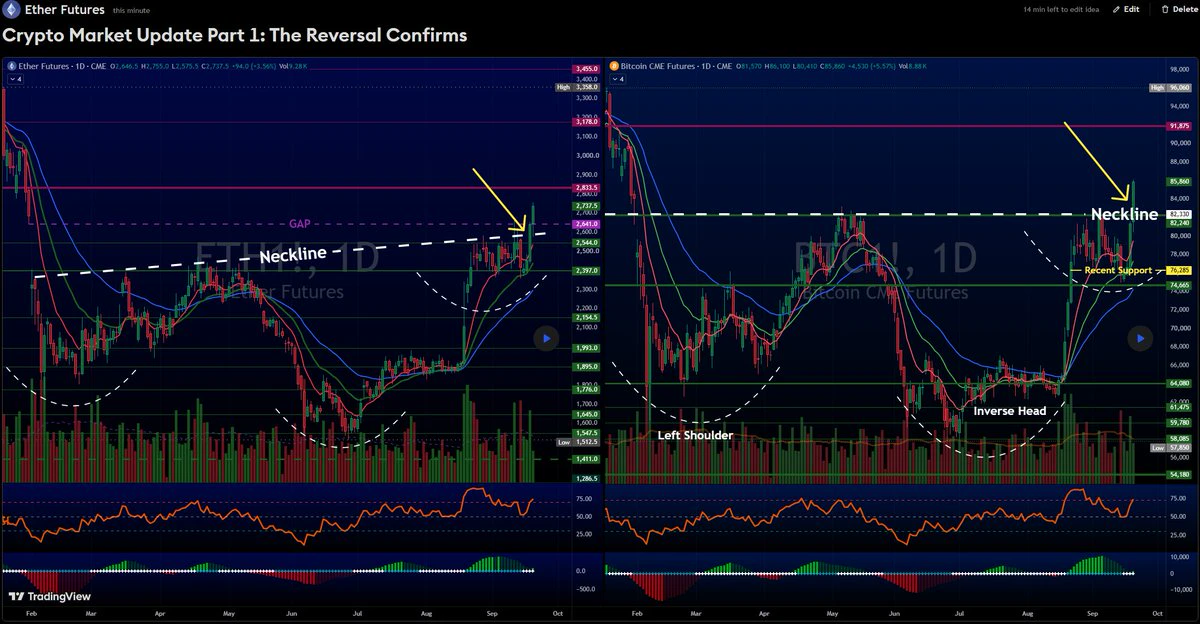Click the 1,411.0 price label
This screenshot has height=624, width=1200.
click(x=585, y=459)
